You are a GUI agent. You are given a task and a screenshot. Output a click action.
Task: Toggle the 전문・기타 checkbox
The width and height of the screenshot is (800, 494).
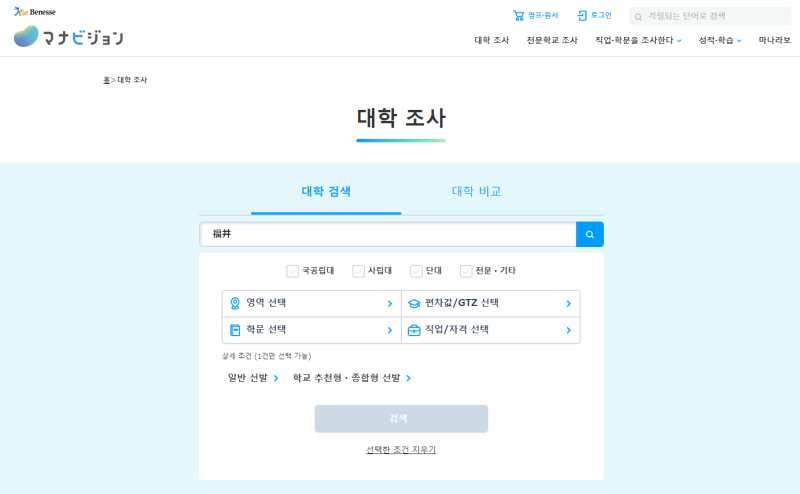(466, 271)
